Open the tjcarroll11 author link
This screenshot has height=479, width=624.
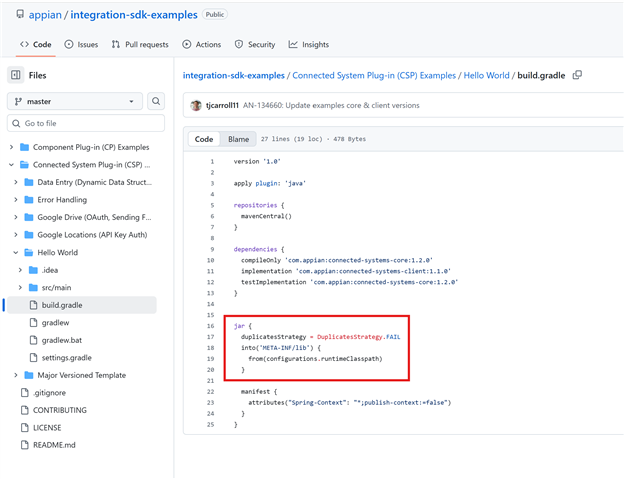(x=222, y=105)
